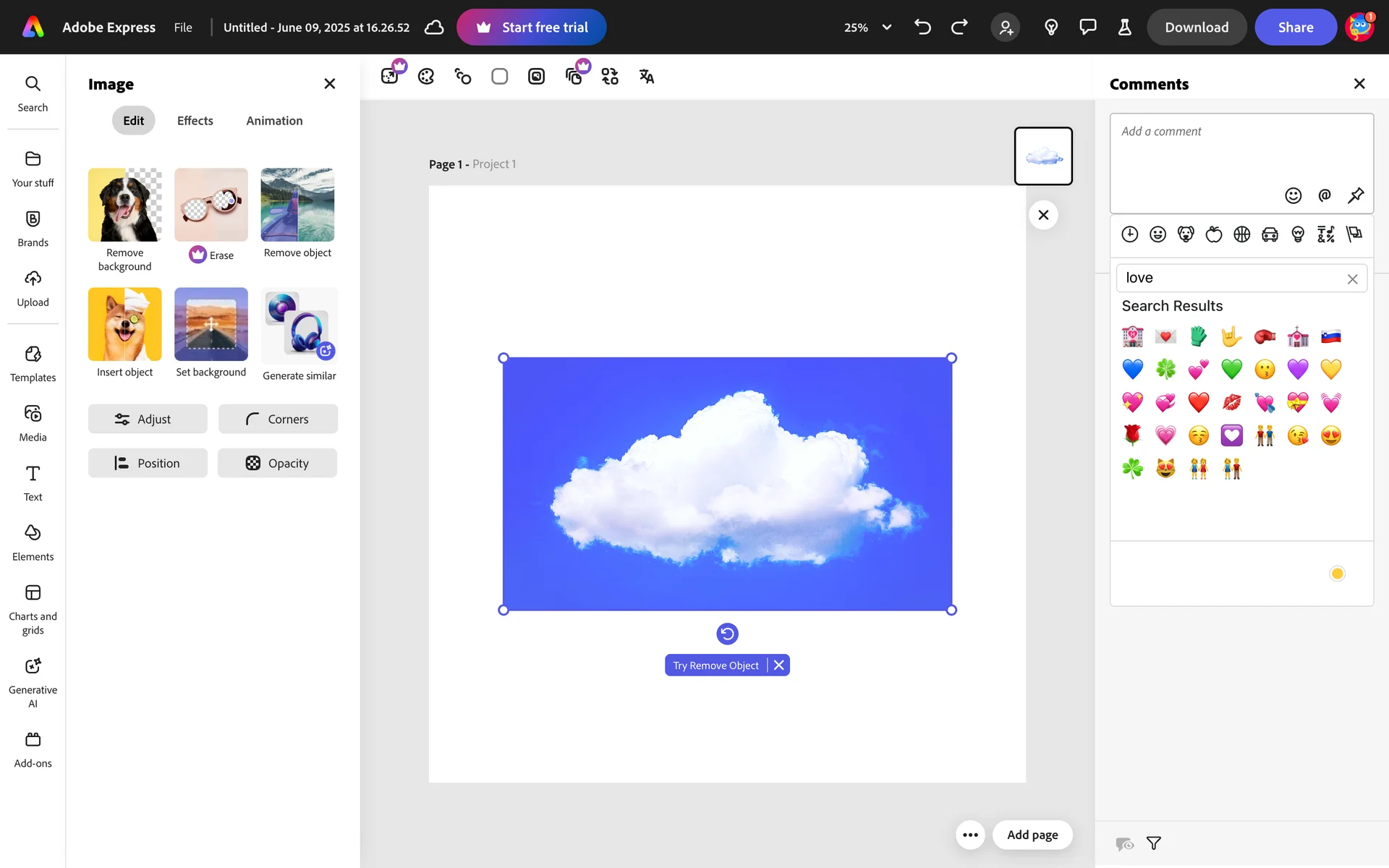Click the Remove background tool thumbnail

tap(124, 205)
